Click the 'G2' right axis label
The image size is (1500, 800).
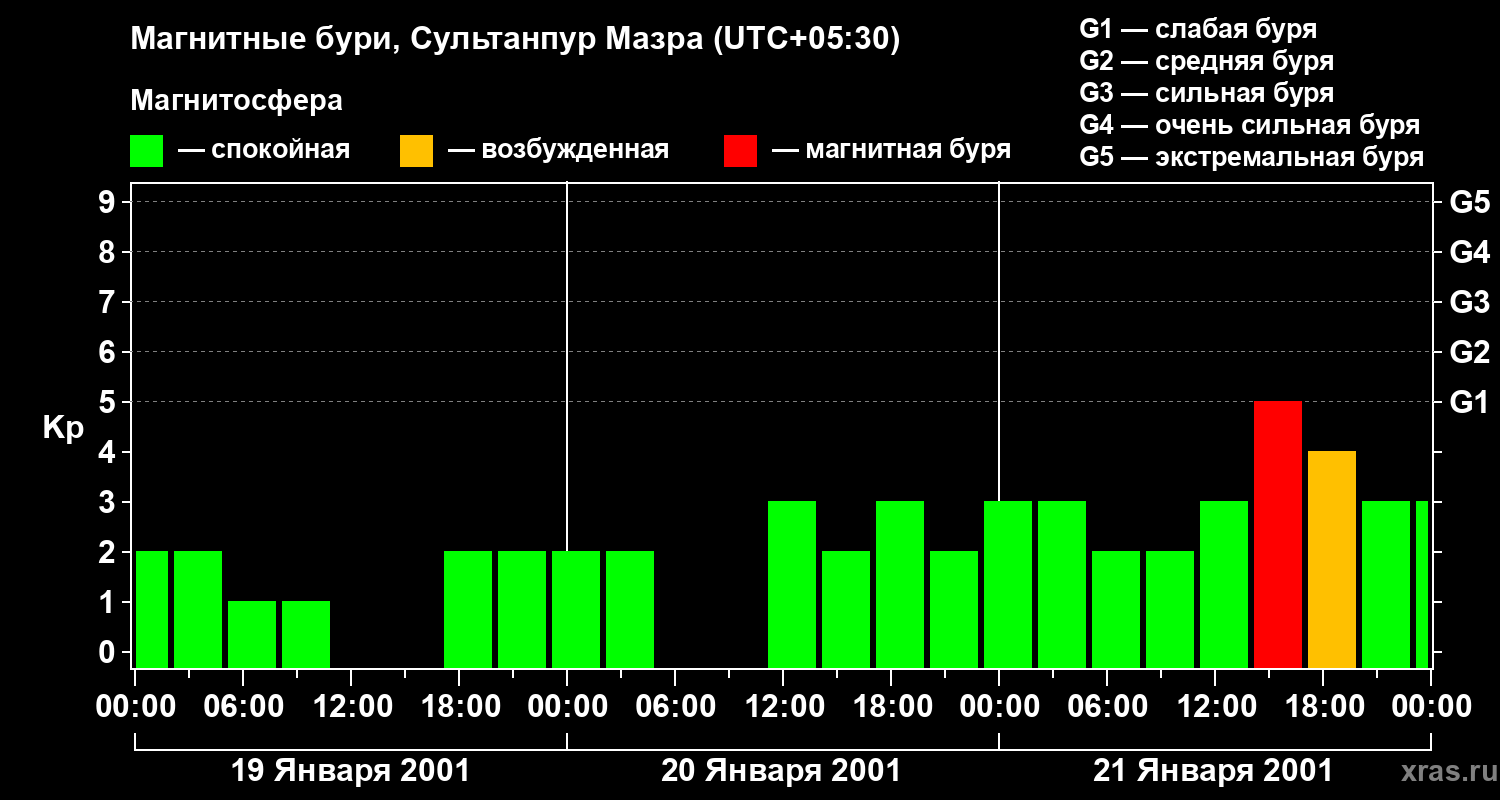[1469, 353]
